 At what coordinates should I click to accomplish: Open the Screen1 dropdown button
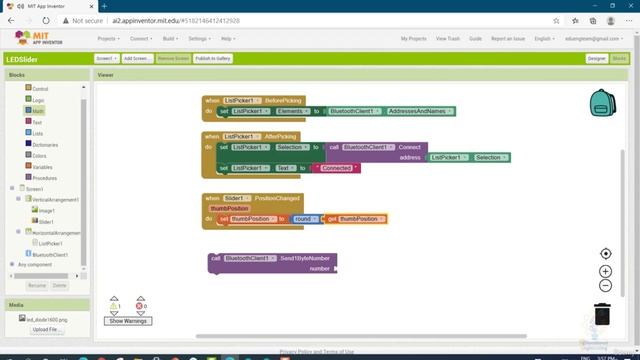click(x=107, y=58)
